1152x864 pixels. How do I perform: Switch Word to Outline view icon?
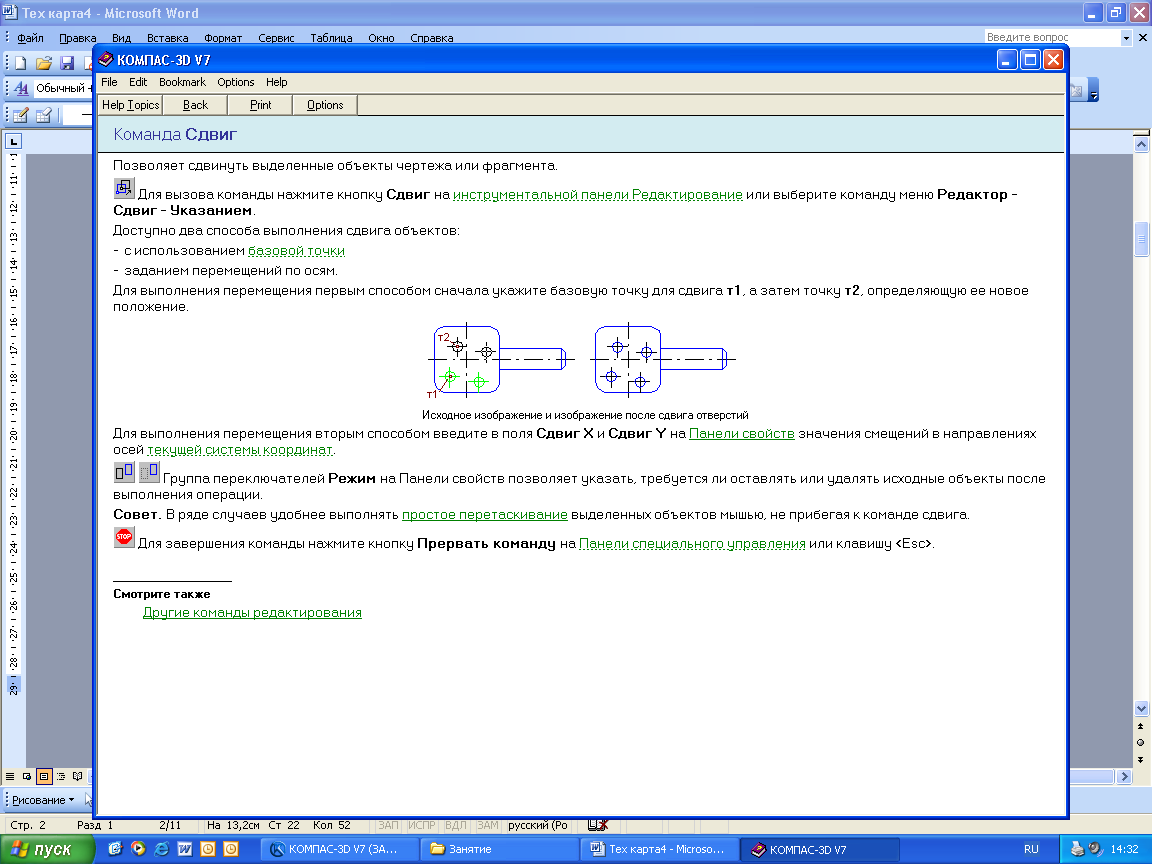pos(61,776)
